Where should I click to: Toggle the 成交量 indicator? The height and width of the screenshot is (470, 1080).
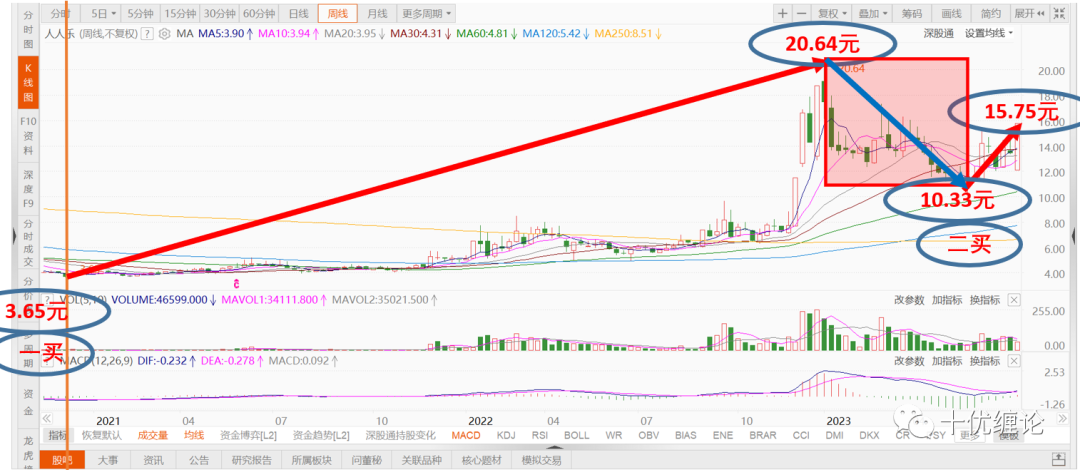[x=153, y=436]
